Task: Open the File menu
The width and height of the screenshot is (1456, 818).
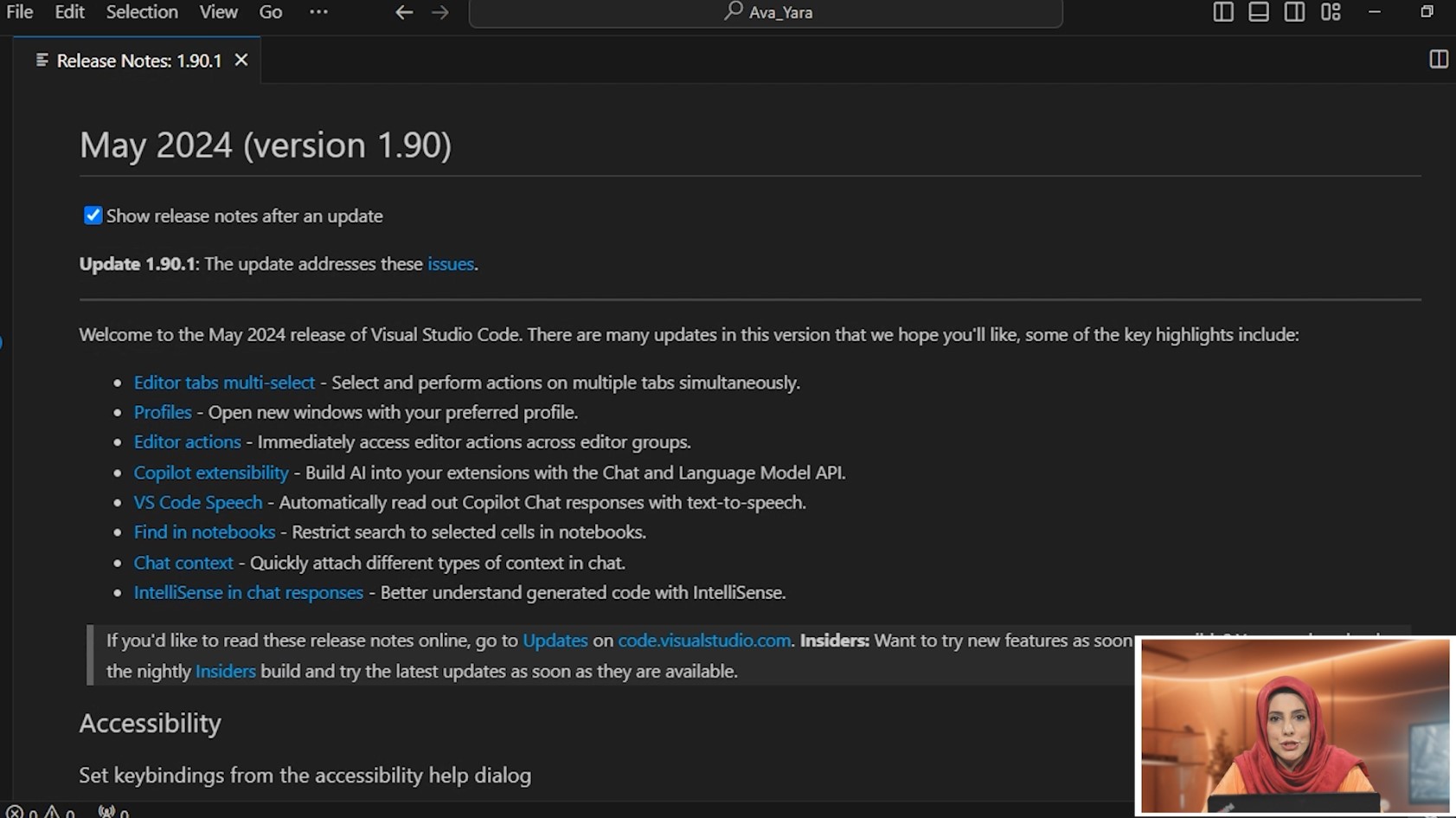Action: click(x=19, y=12)
